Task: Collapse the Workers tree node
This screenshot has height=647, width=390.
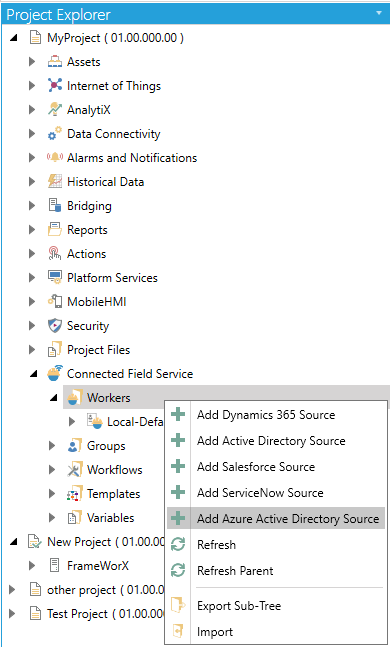Action: [x=53, y=398]
